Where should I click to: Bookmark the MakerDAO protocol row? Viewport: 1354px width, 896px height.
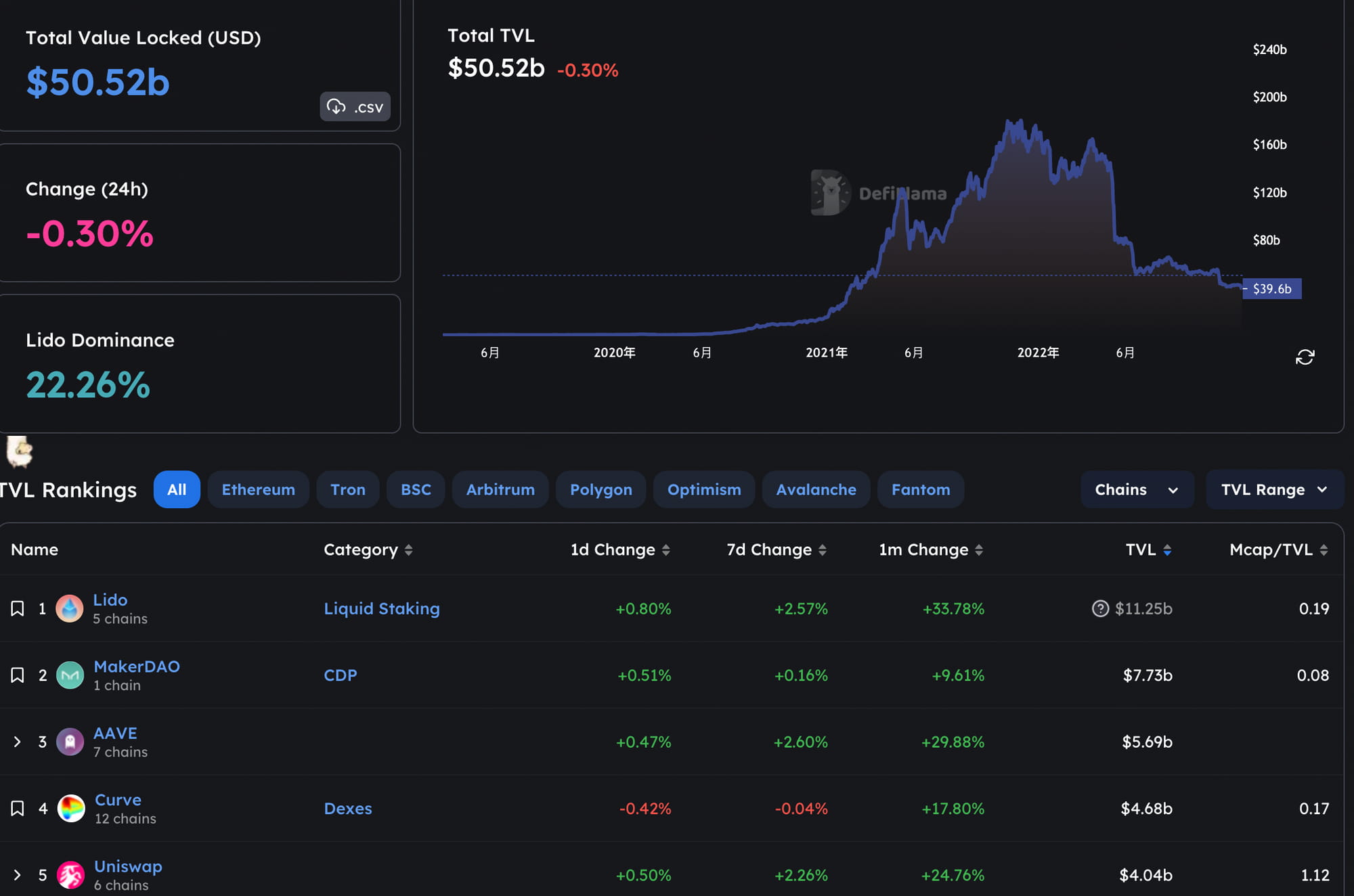18,675
